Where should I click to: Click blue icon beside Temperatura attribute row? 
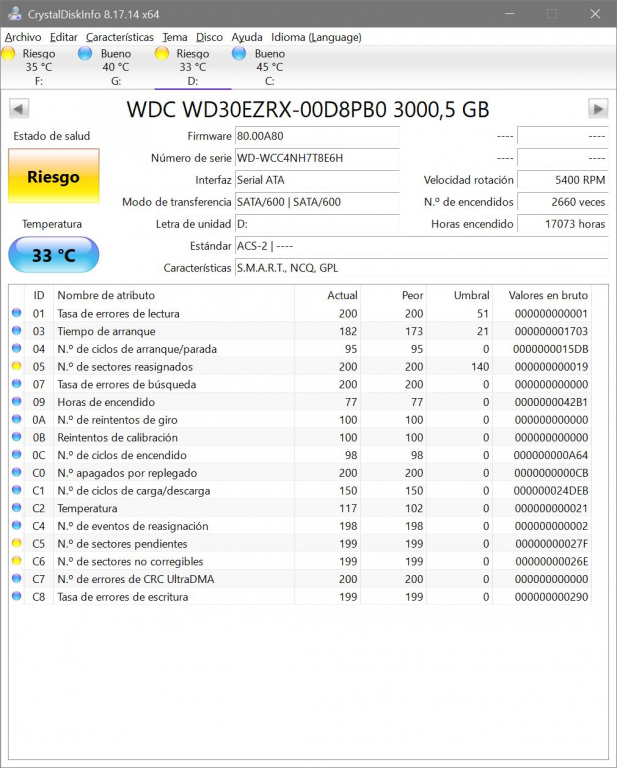16,508
